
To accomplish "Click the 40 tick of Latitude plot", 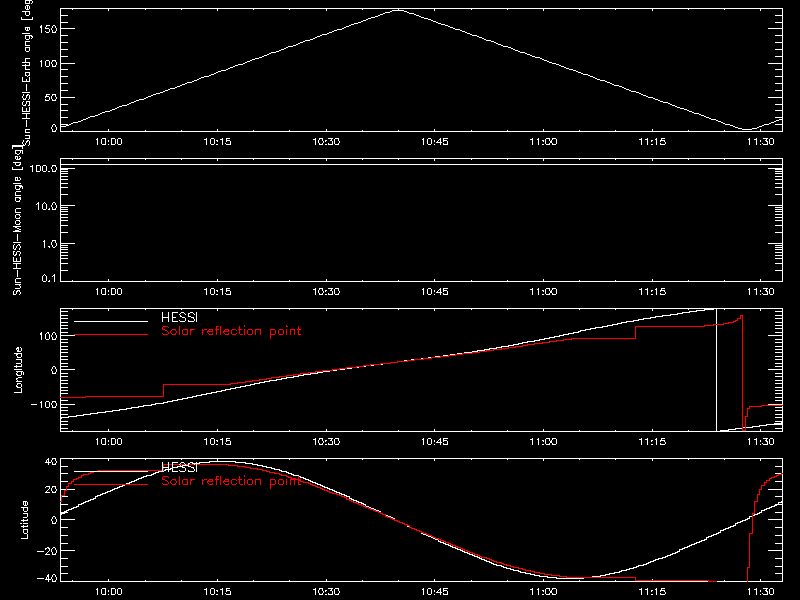I will (51, 462).
